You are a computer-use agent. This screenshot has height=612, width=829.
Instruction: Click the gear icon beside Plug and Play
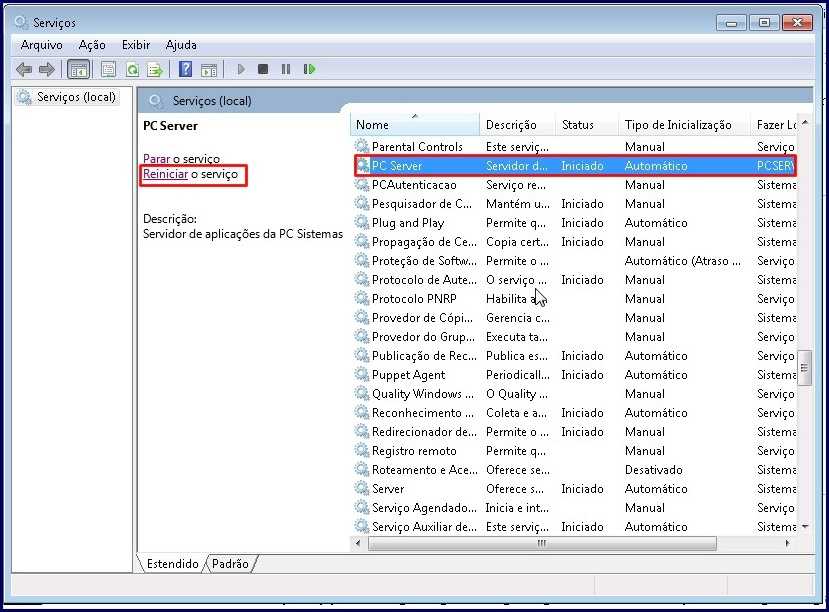click(x=362, y=222)
